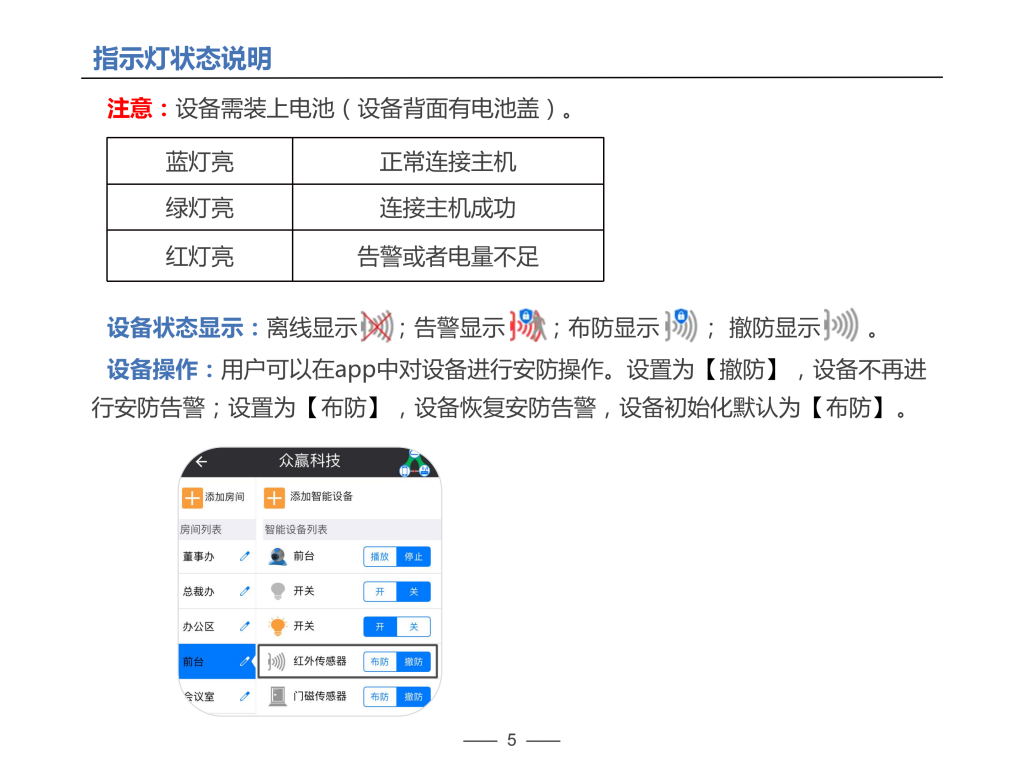Image resolution: width=1024 pixels, height=768 pixels.
Task: Click the pencil edit icon beside 董事办
Action: (244, 557)
